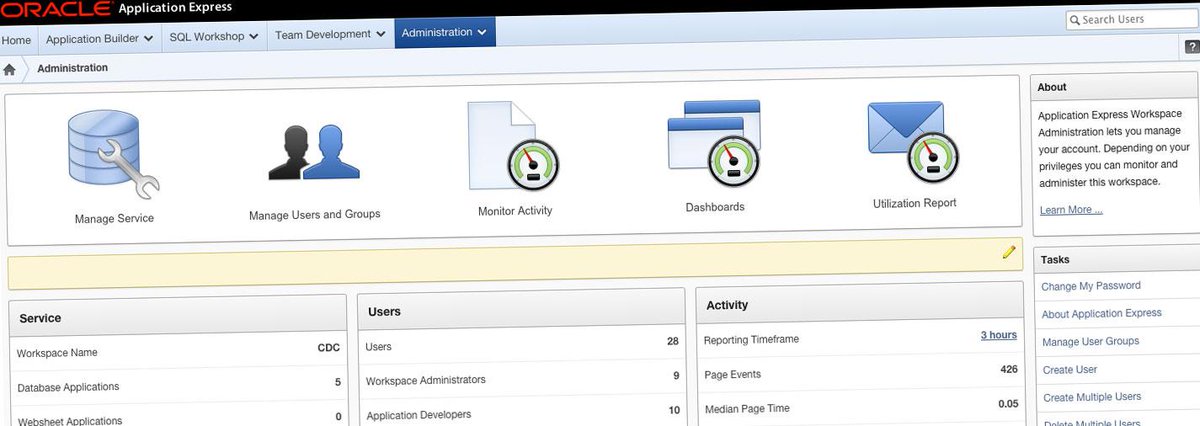Viewport: 1200px width, 426px height.
Task: Open the Change My Password task
Action: [1091, 286]
